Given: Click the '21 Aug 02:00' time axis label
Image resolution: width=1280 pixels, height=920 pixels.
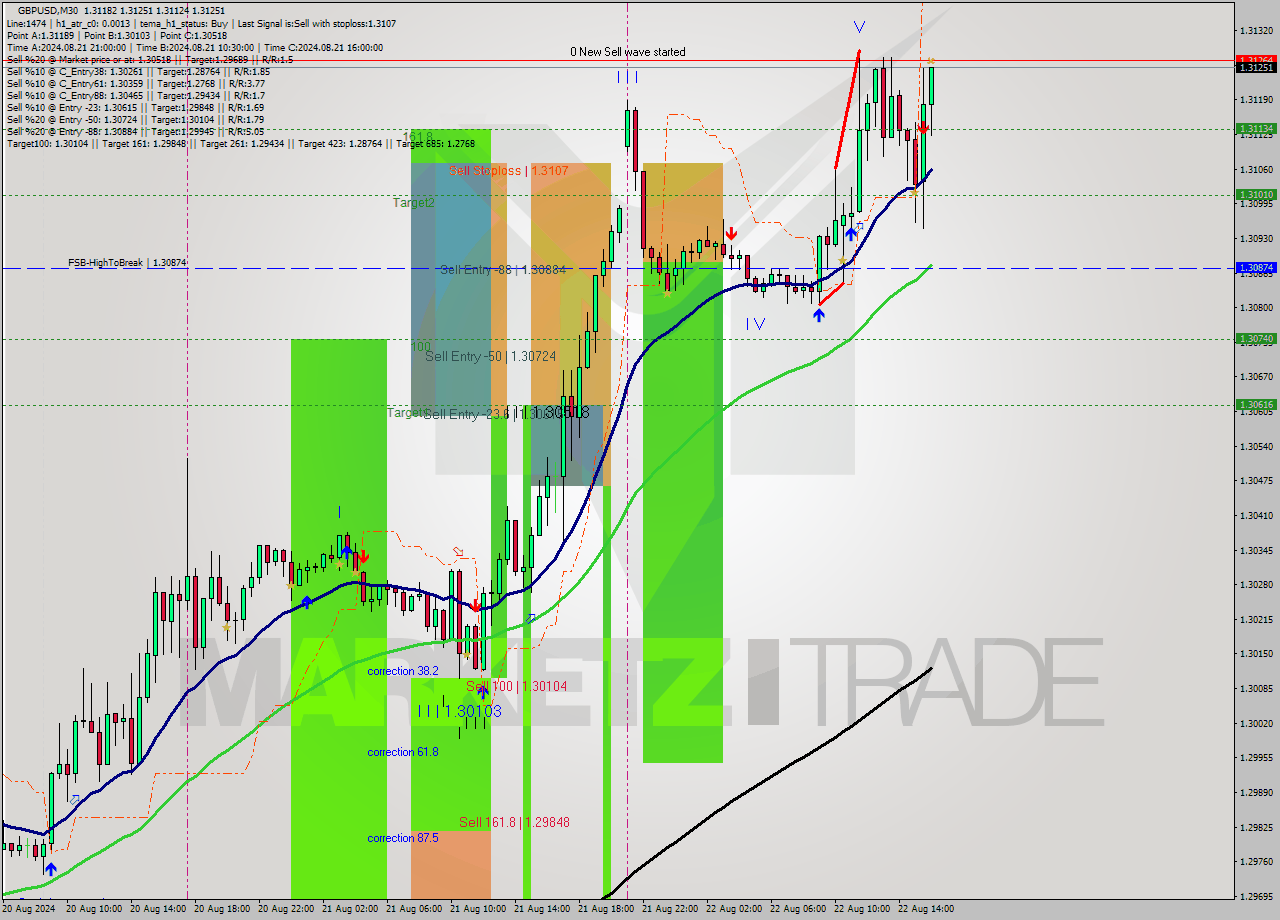Looking at the screenshot, I should [350, 909].
